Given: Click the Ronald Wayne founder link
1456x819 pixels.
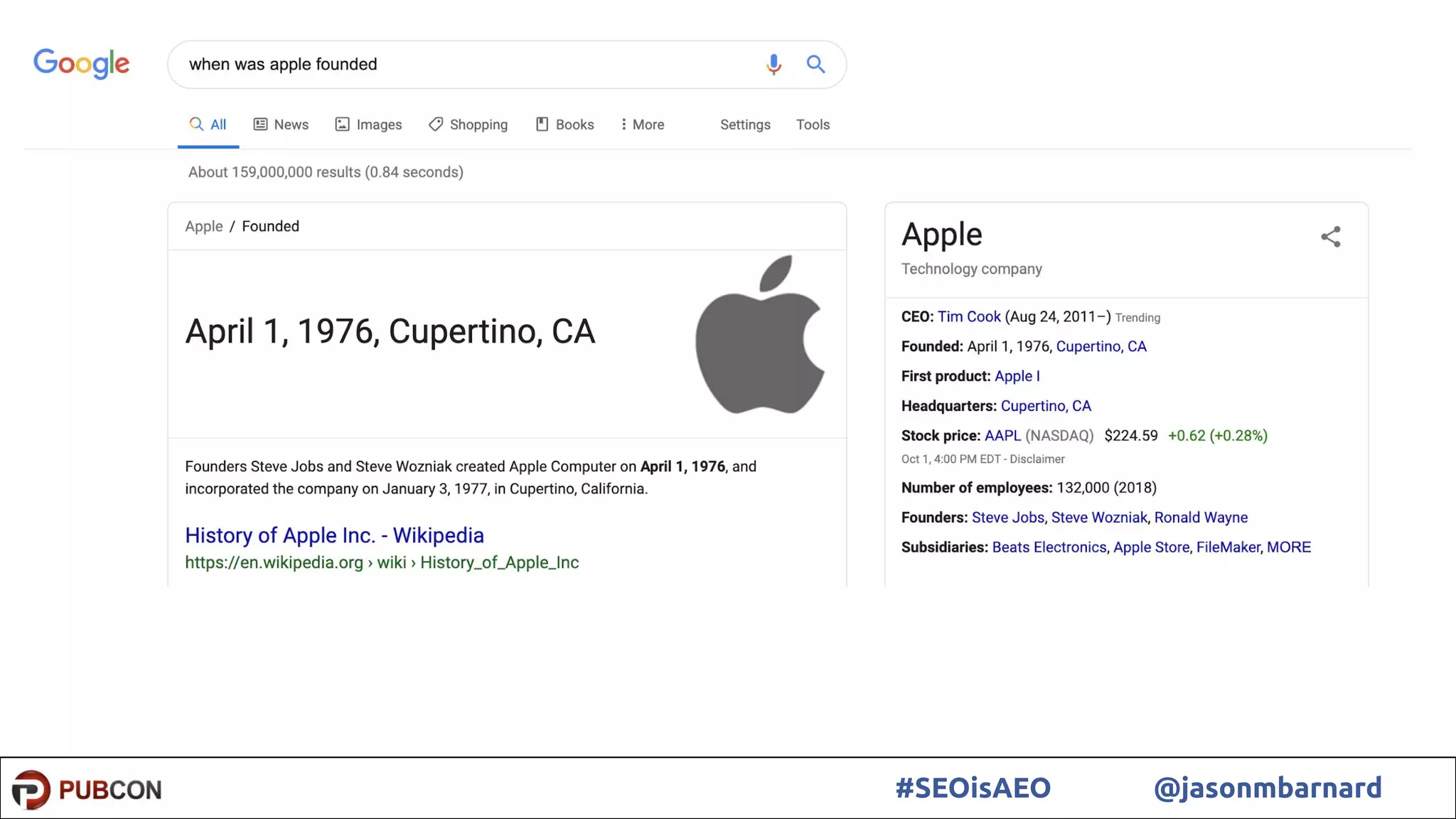Looking at the screenshot, I should click(x=1201, y=518).
